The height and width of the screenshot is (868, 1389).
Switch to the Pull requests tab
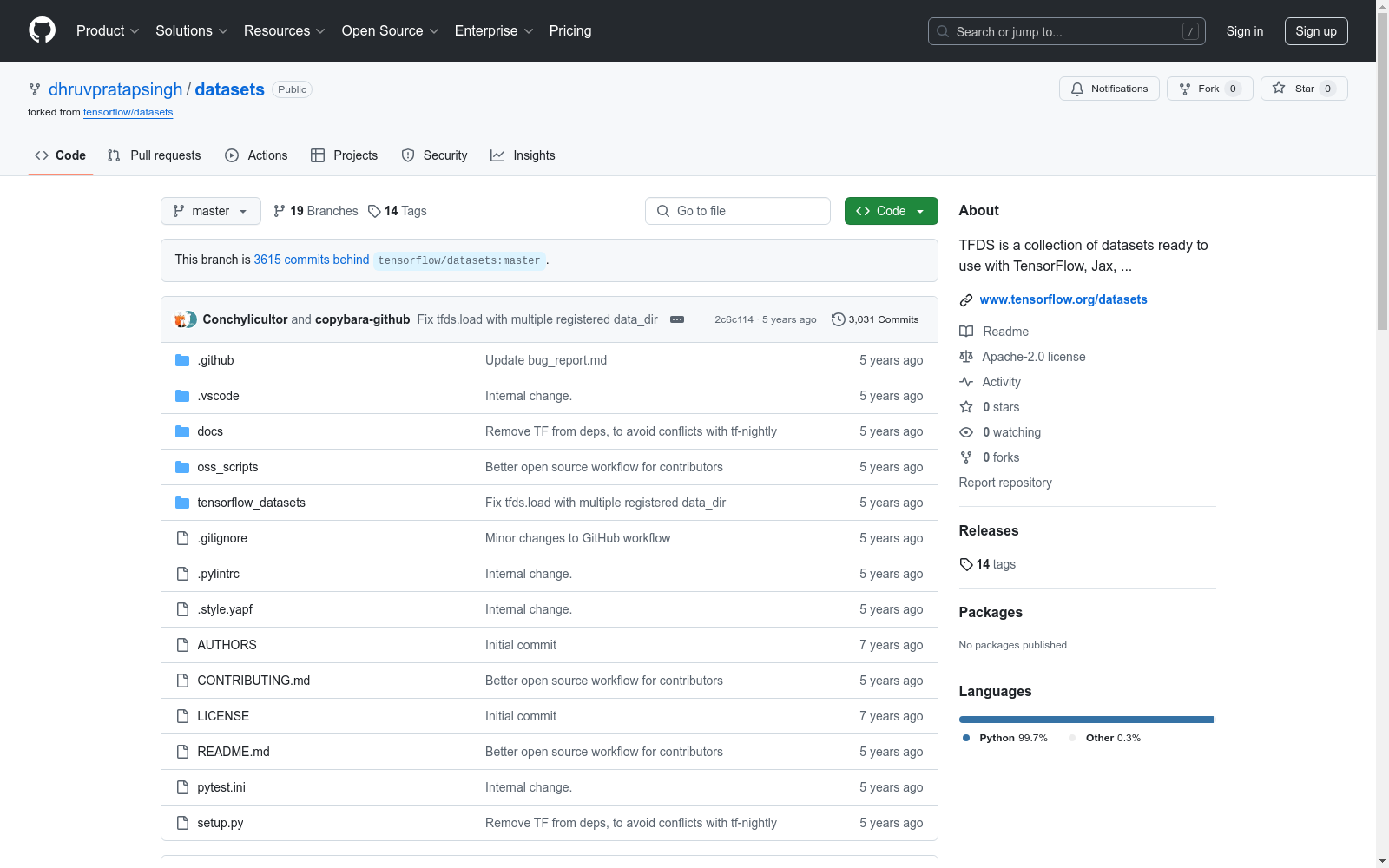154,155
